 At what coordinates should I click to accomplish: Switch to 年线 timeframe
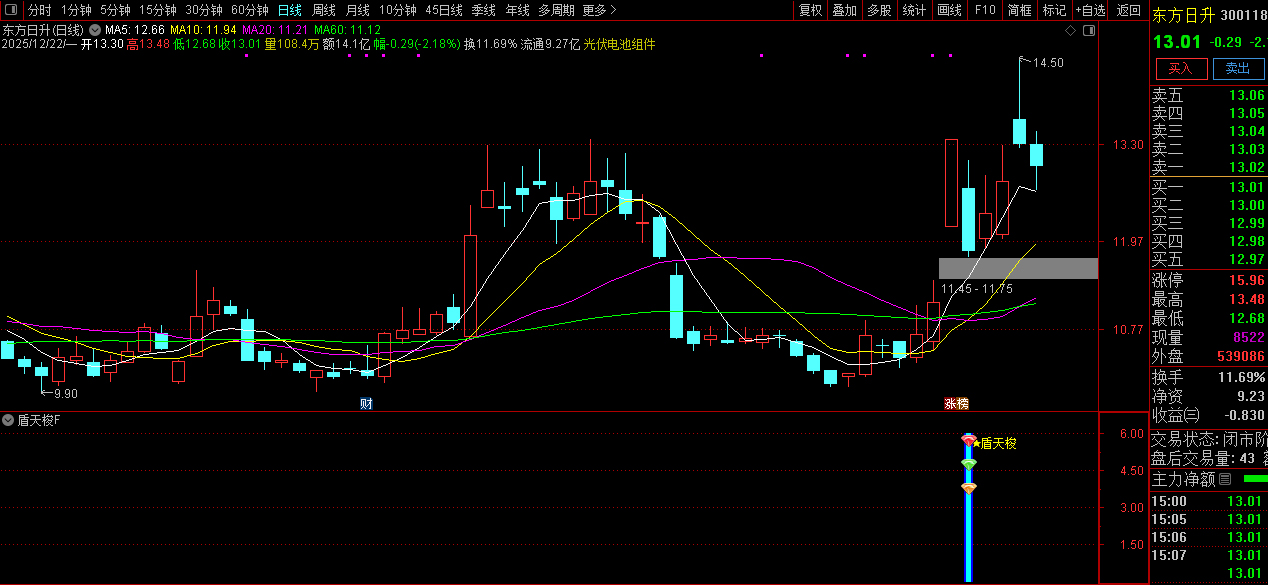tap(517, 10)
